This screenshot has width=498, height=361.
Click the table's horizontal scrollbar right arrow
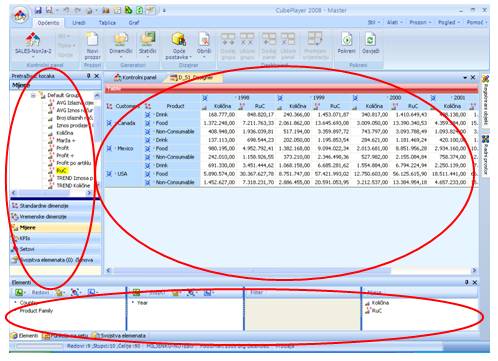pos(474,270)
